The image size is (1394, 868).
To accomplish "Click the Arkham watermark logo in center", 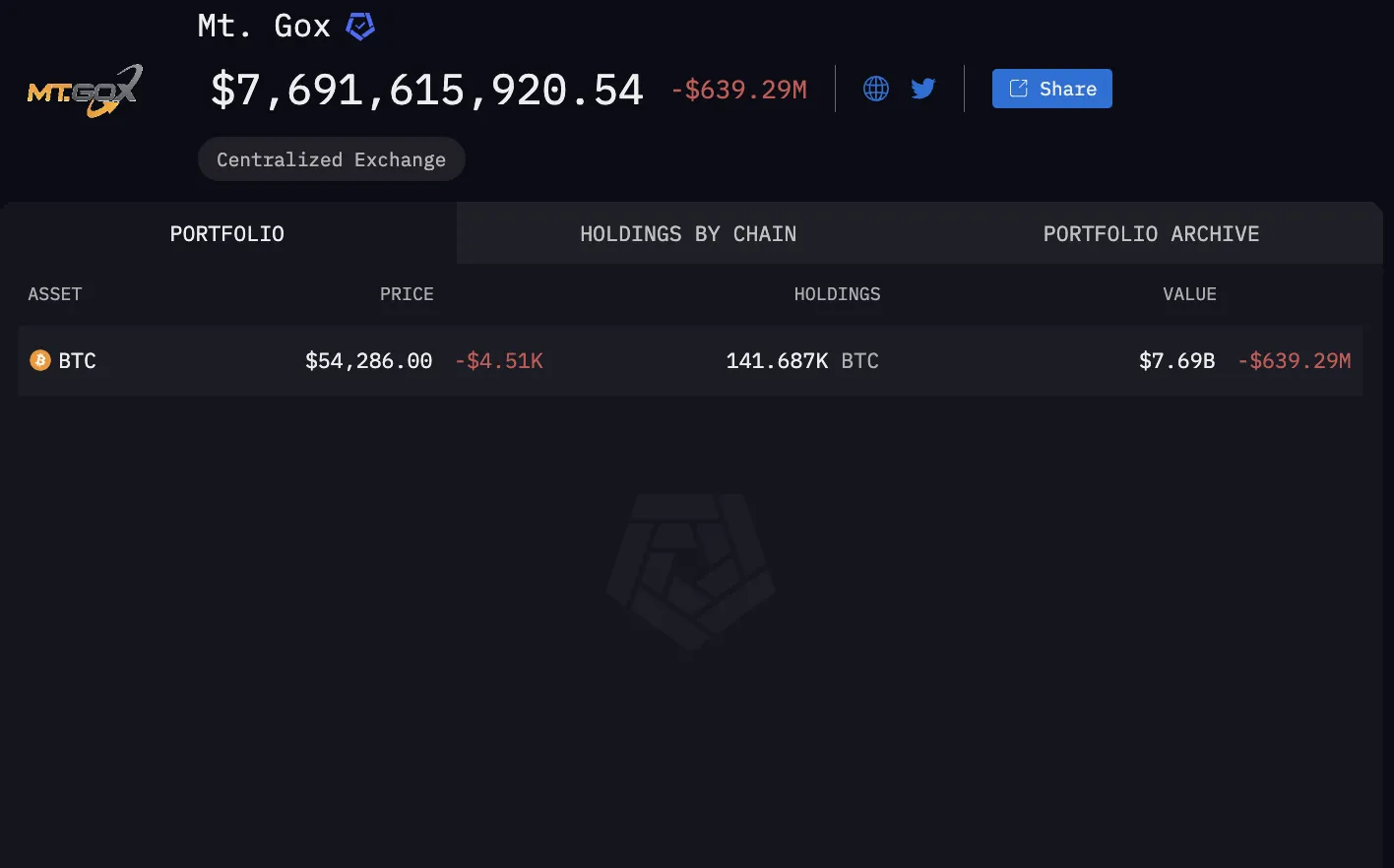I will [x=691, y=572].
